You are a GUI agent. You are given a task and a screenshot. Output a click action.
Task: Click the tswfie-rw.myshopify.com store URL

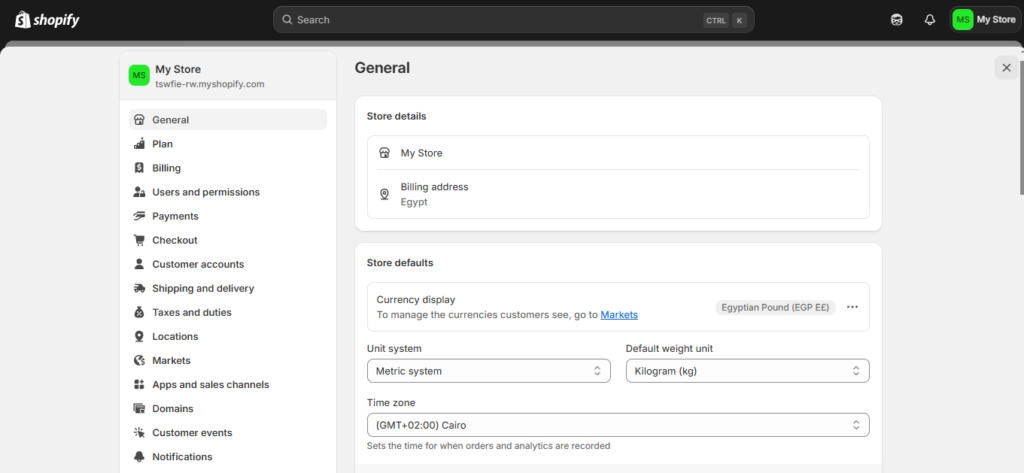click(x=210, y=84)
